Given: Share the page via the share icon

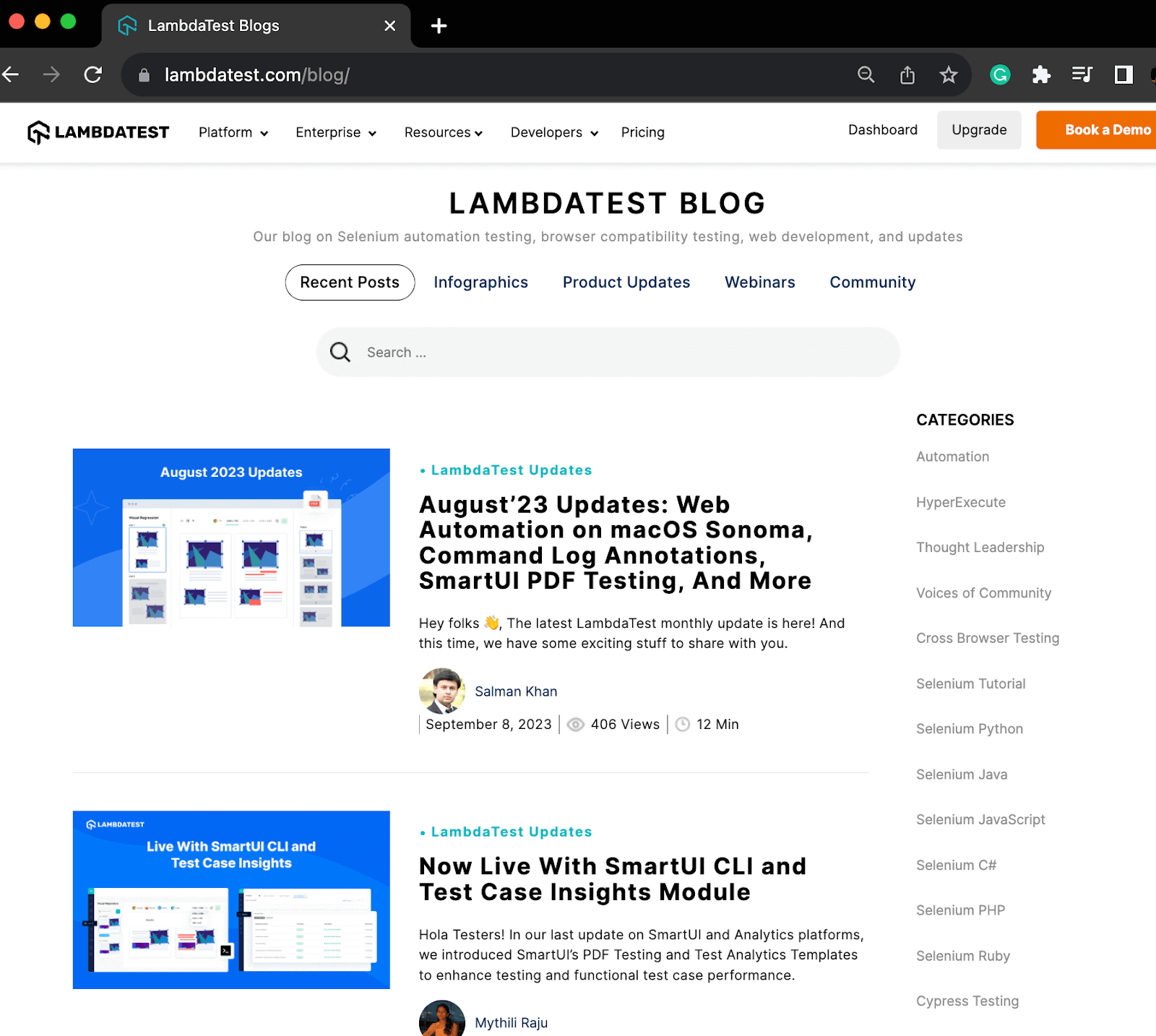Looking at the screenshot, I should point(907,74).
